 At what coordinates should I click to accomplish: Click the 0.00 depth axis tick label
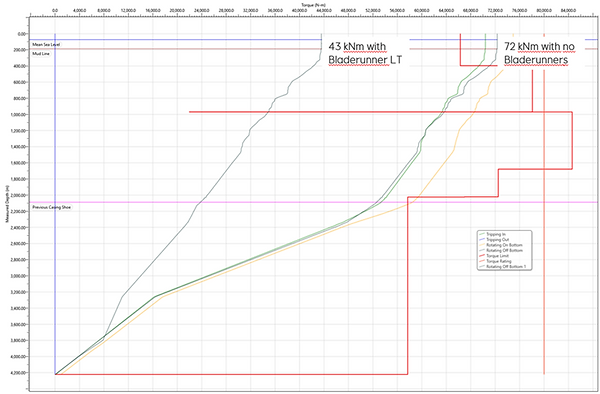click(21, 34)
